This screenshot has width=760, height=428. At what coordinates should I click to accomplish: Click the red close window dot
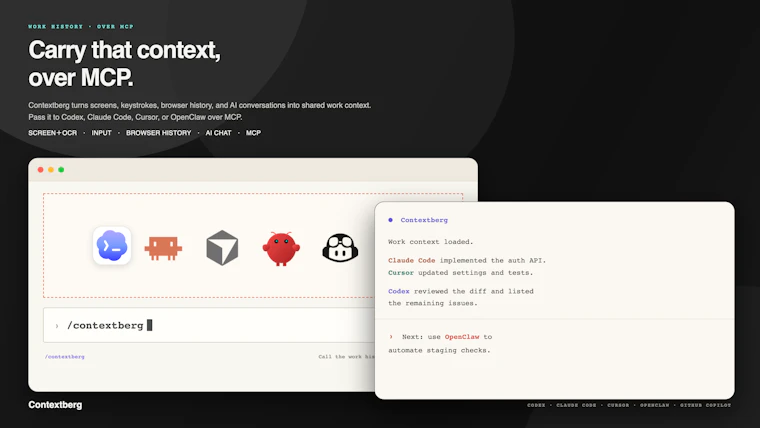click(41, 170)
